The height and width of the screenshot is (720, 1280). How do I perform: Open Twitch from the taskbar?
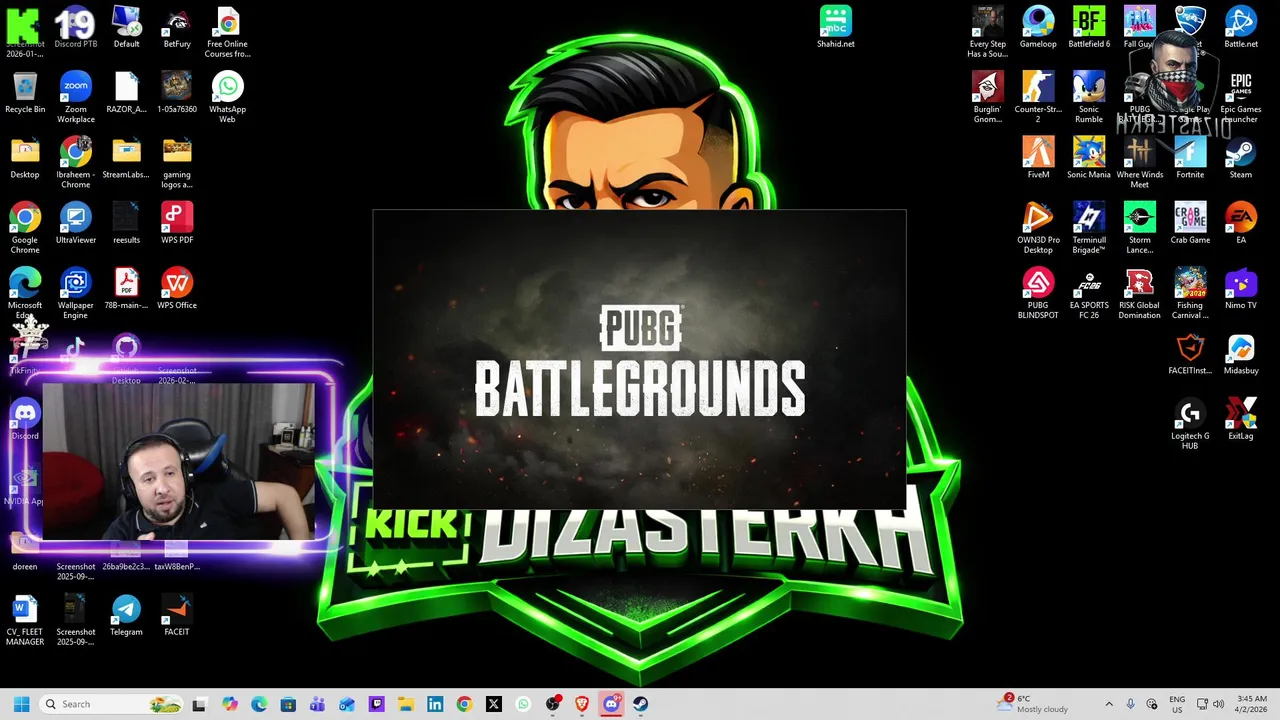(376, 704)
